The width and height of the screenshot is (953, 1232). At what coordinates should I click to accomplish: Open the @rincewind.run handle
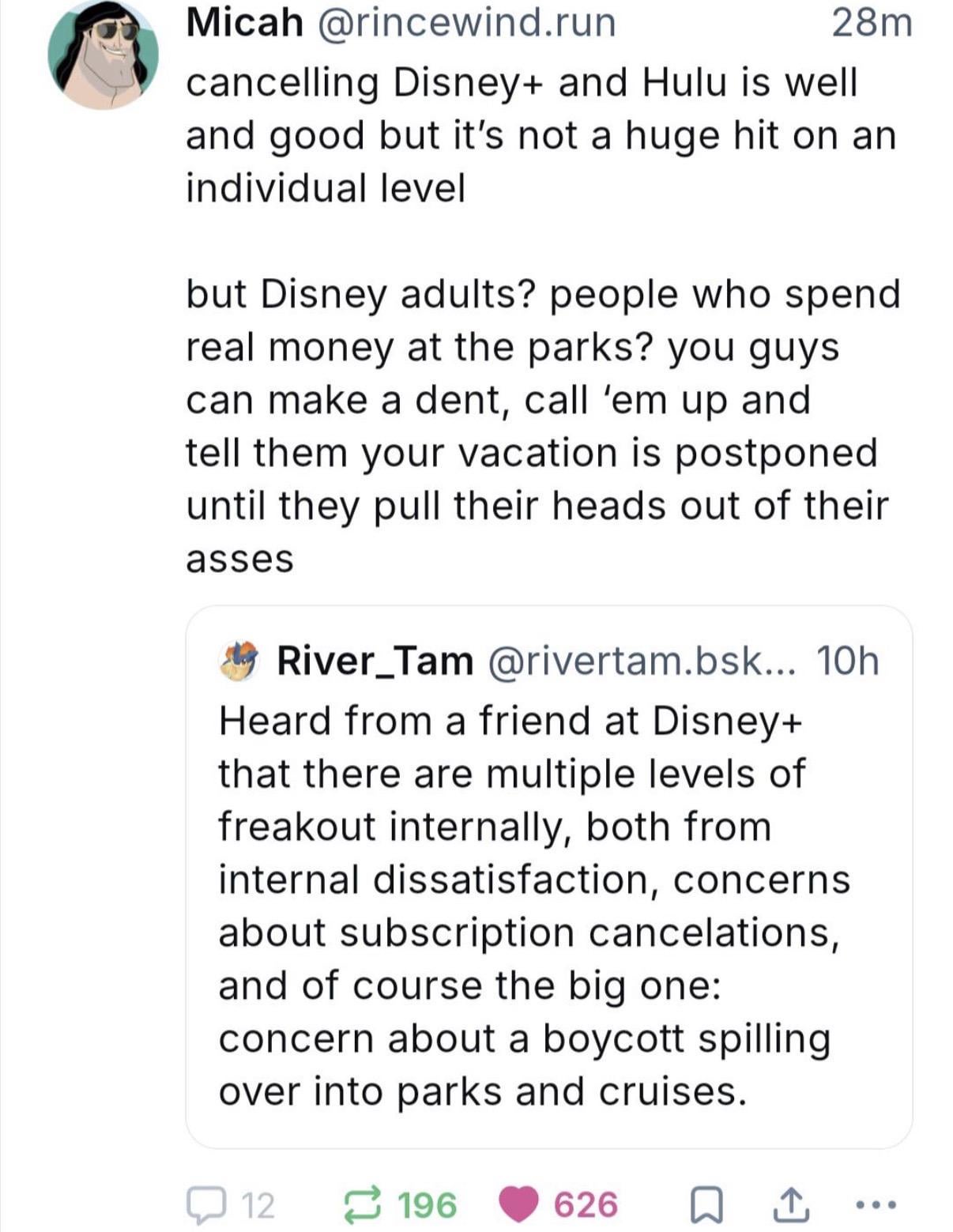(465, 22)
